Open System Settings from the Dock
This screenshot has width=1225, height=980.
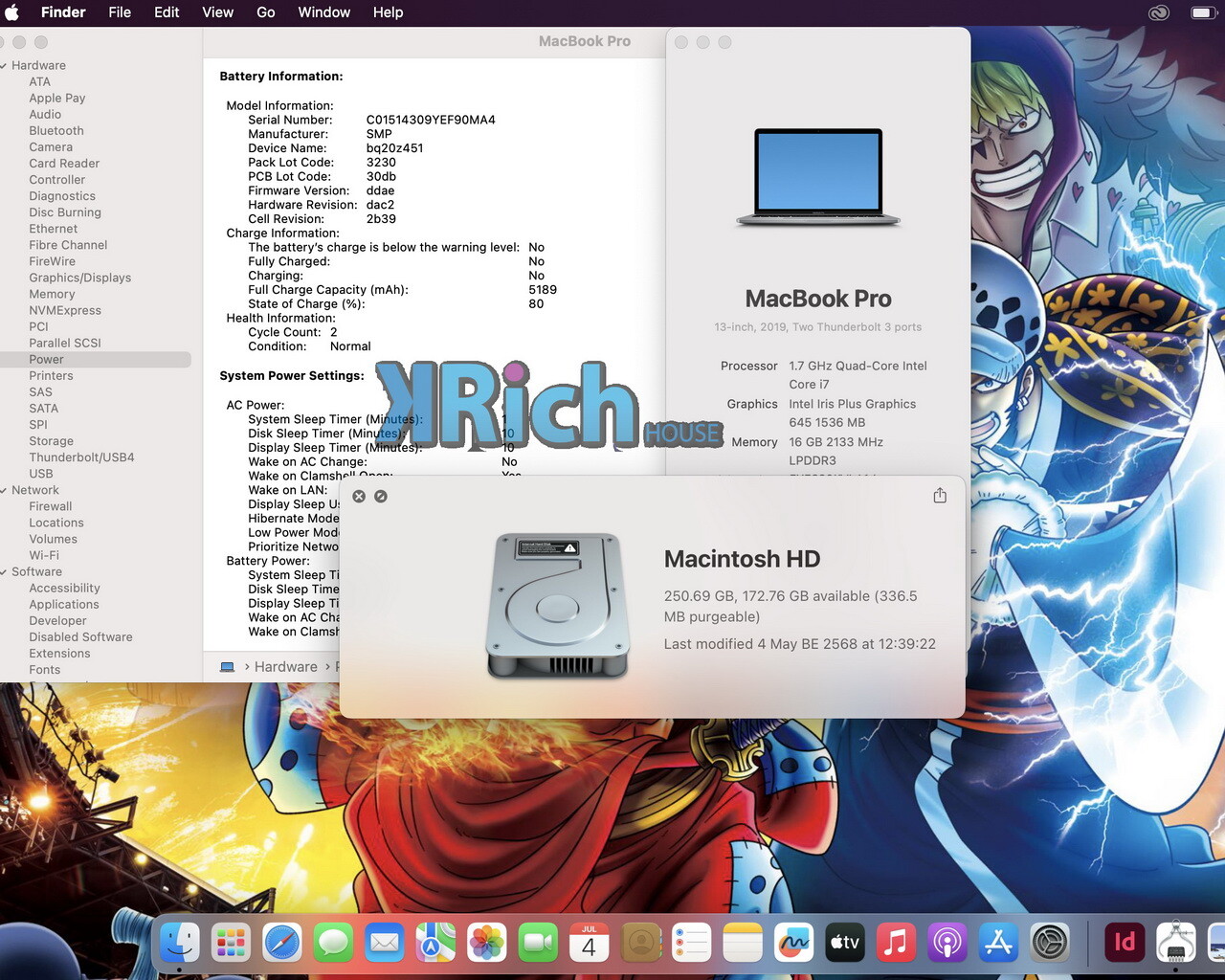coord(1050,944)
